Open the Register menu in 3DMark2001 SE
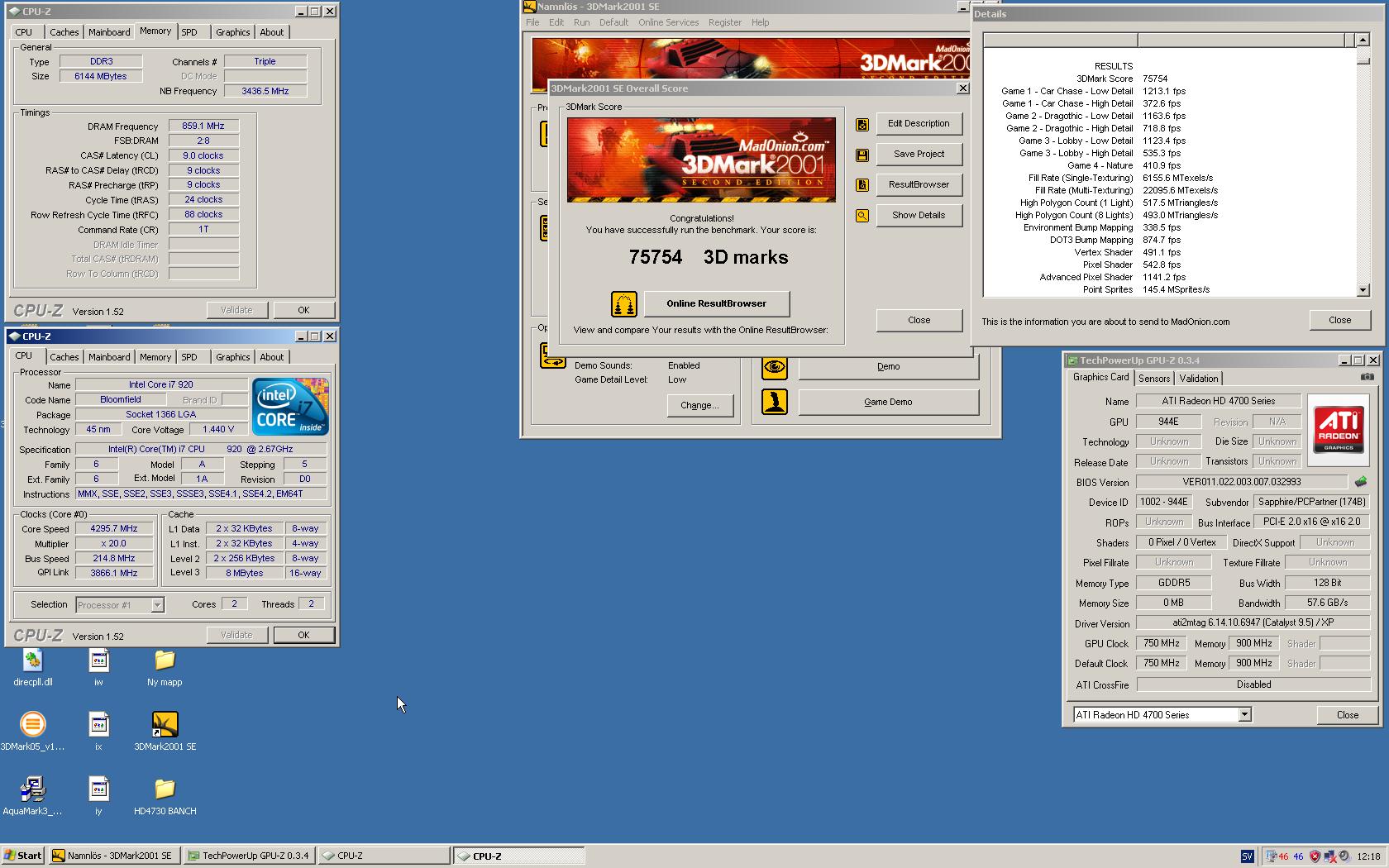 pyautogui.click(x=724, y=23)
